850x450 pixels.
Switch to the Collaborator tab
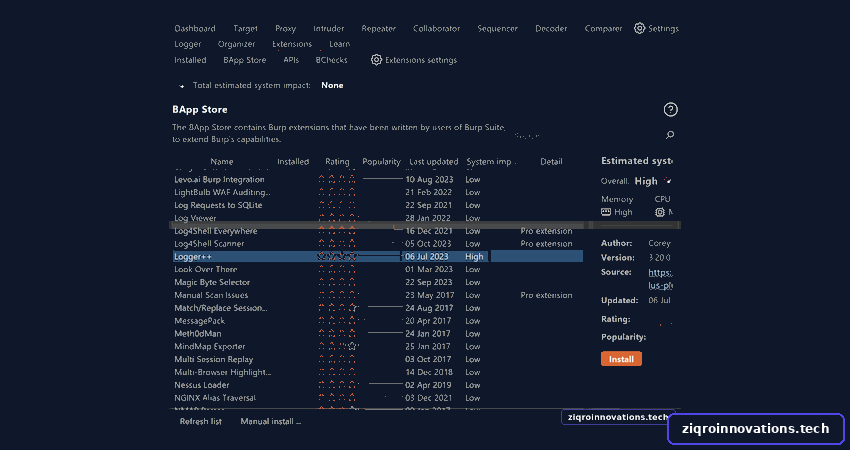coord(436,28)
